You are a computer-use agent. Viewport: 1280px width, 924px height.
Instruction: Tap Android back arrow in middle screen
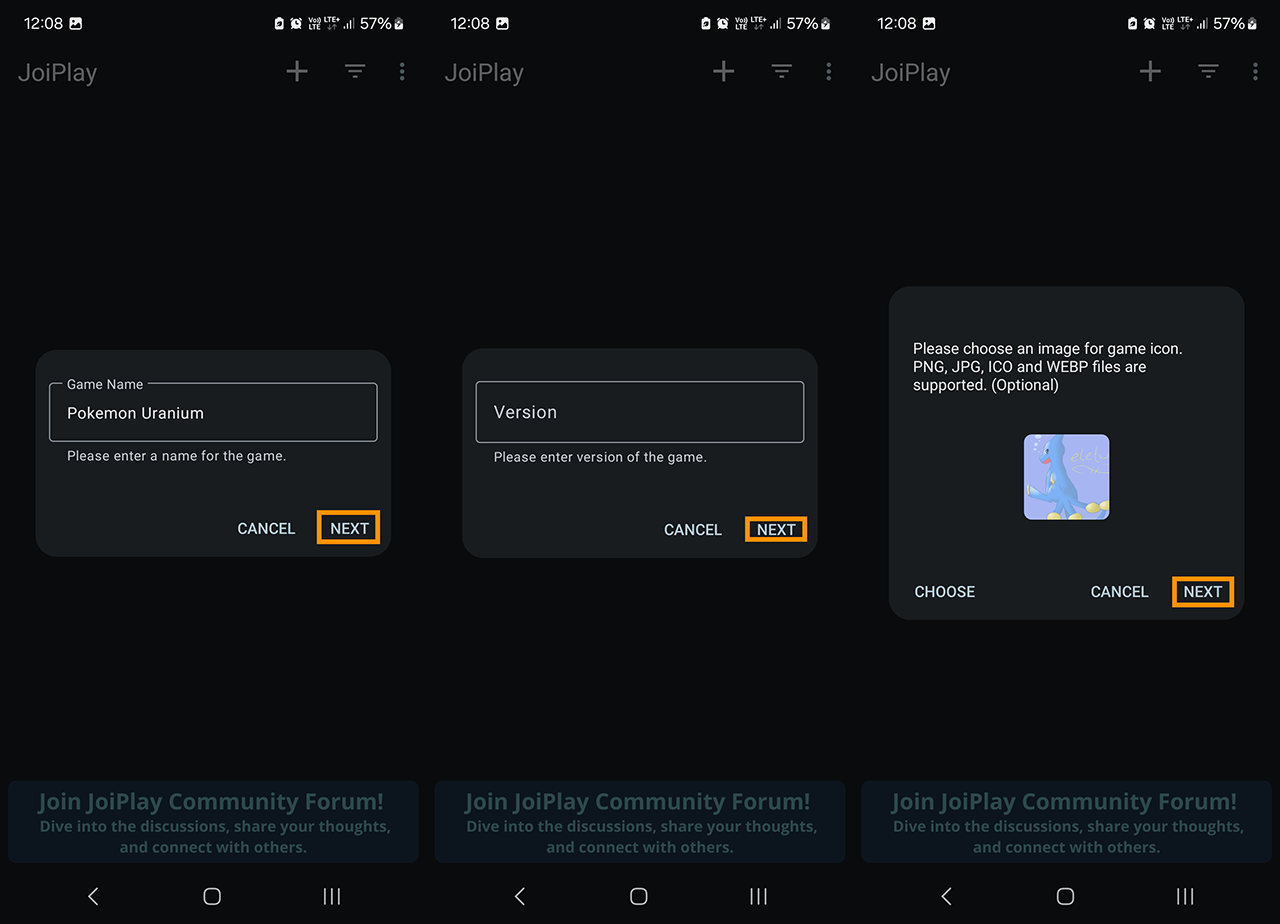(520, 896)
